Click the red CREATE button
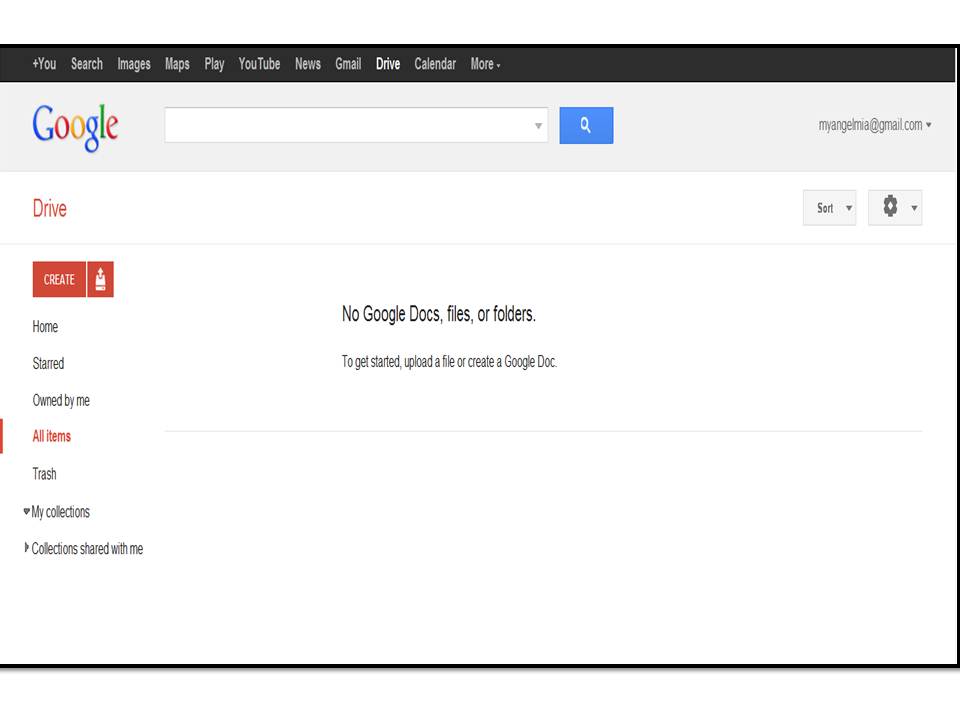This screenshot has width=960, height=720. pyautogui.click(x=58, y=279)
